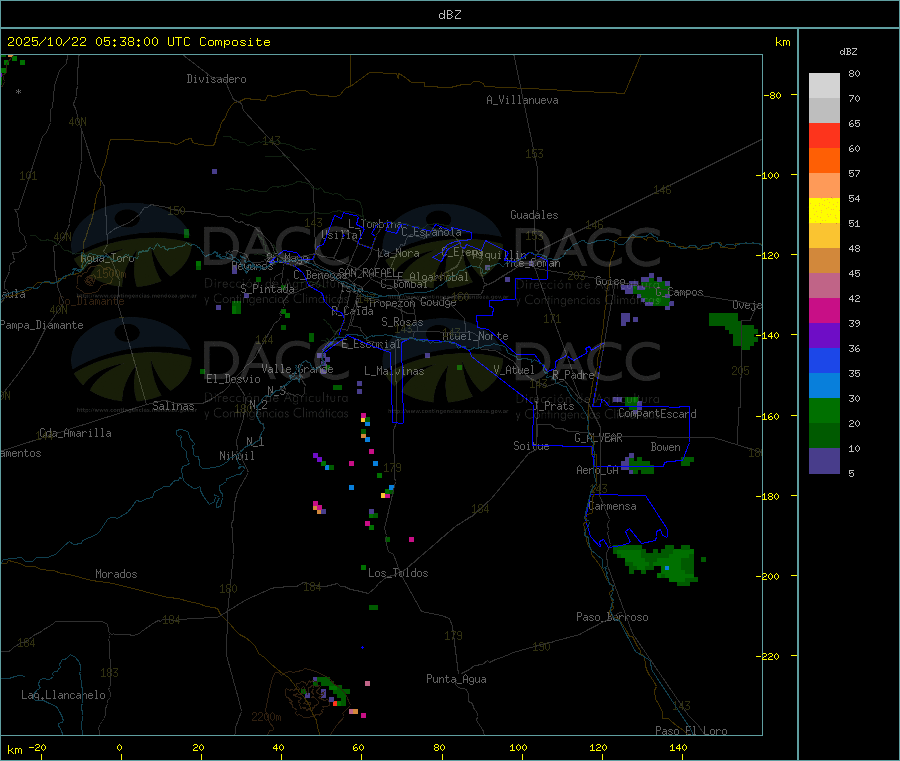Click the yellow 51-54 dBZ legend swatch
Image resolution: width=900 pixels, height=761 pixels.
824,211
